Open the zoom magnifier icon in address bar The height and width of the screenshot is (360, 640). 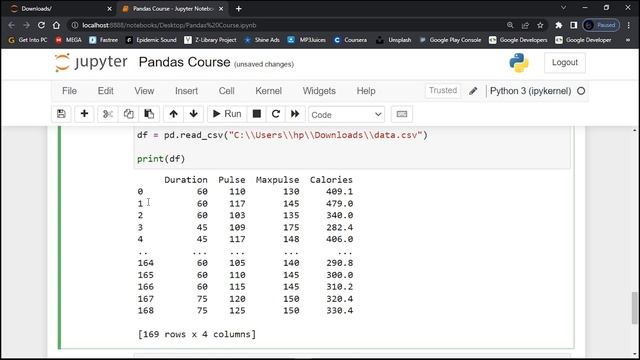[x=510, y=25]
